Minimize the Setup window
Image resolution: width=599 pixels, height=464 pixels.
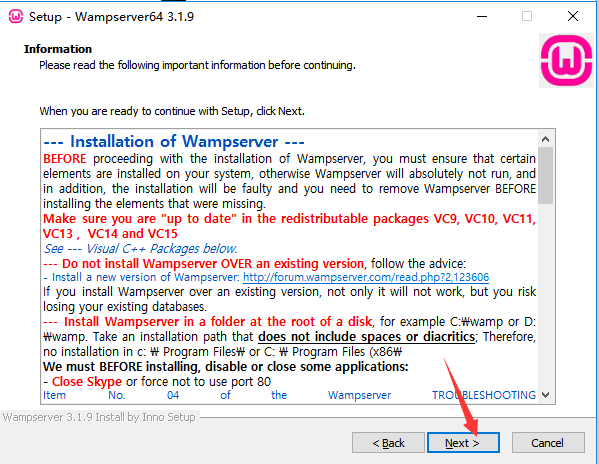click(x=482, y=16)
